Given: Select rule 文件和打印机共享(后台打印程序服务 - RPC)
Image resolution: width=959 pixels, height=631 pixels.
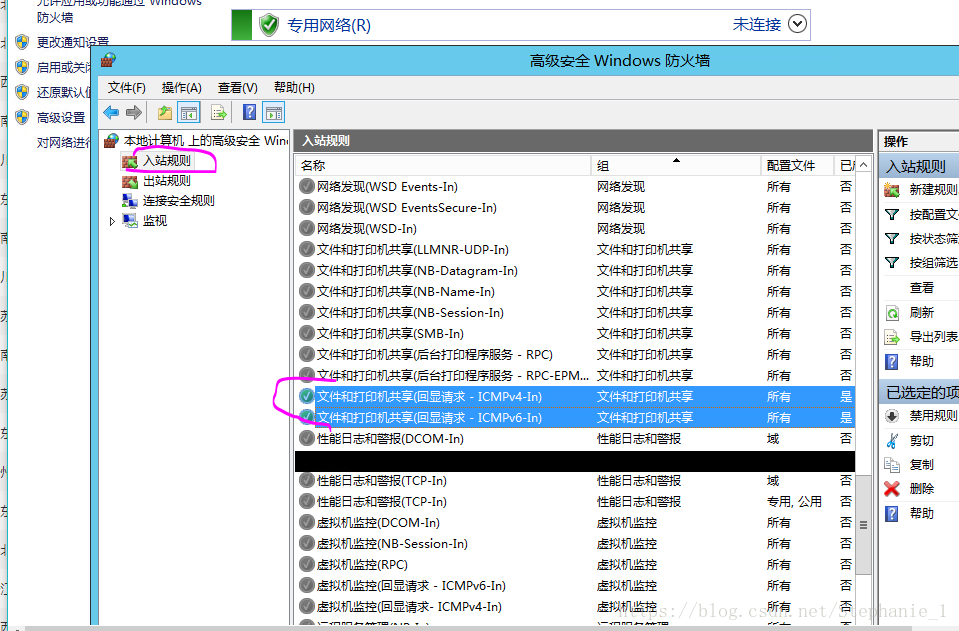Looking at the screenshot, I should (x=575, y=355).
